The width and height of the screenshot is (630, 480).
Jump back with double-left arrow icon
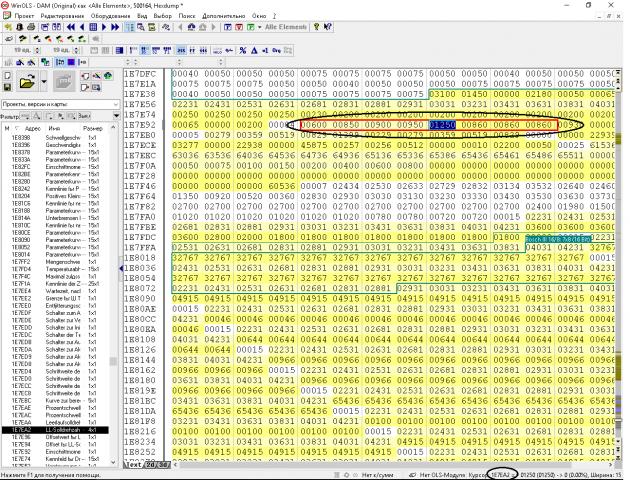(71, 27)
